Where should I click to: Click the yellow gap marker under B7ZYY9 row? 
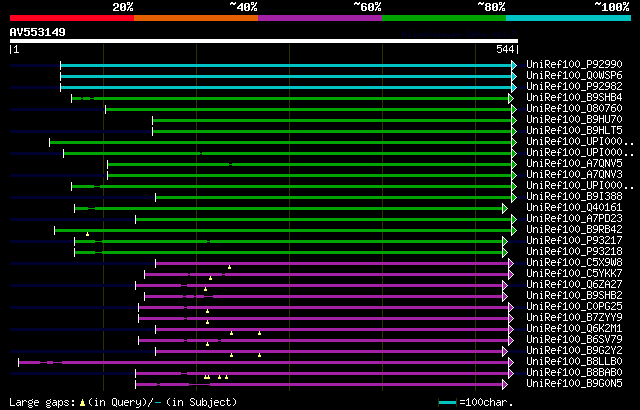[x=207, y=322]
